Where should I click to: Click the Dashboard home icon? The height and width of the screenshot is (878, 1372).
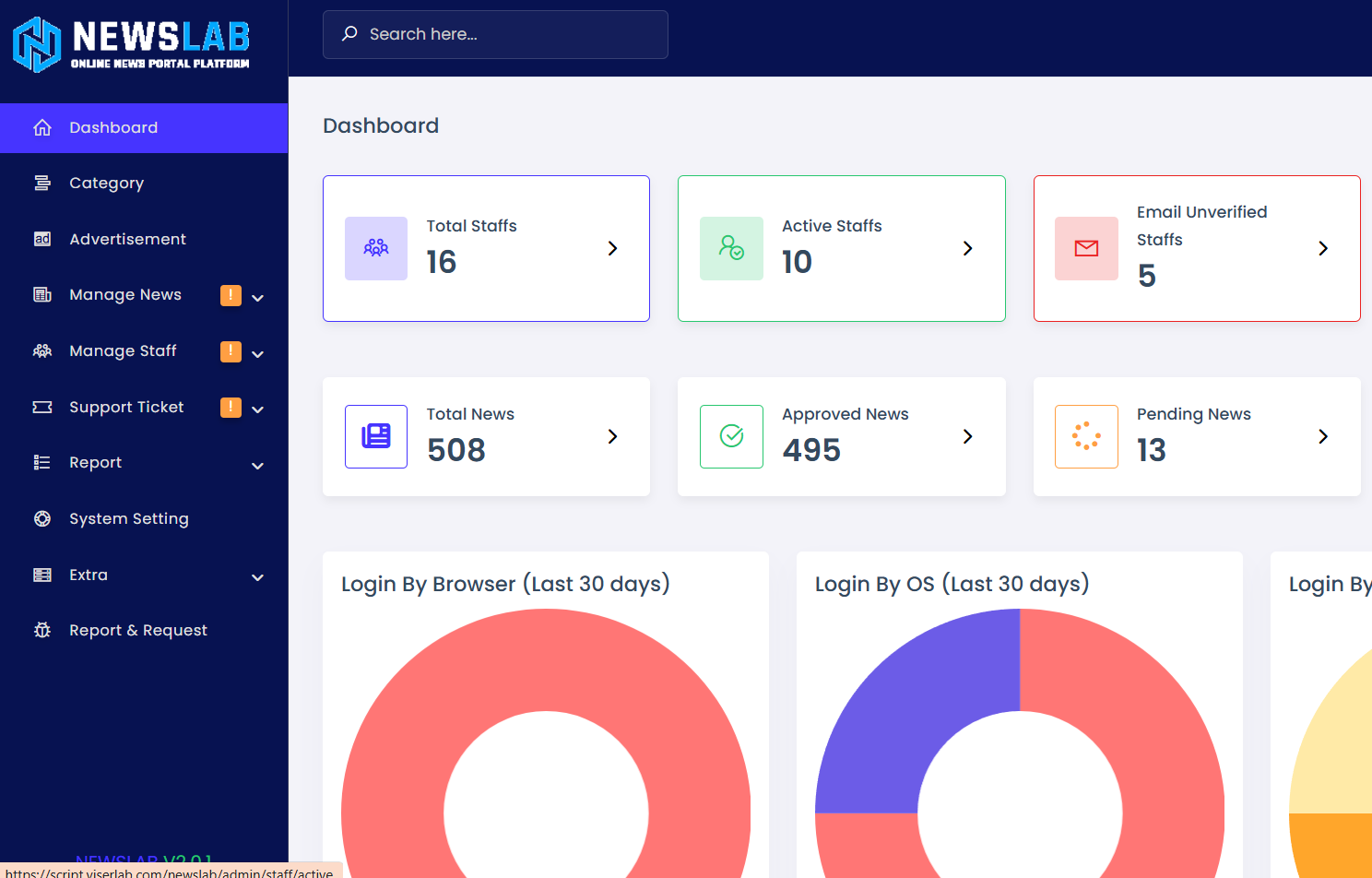(x=42, y=127)
